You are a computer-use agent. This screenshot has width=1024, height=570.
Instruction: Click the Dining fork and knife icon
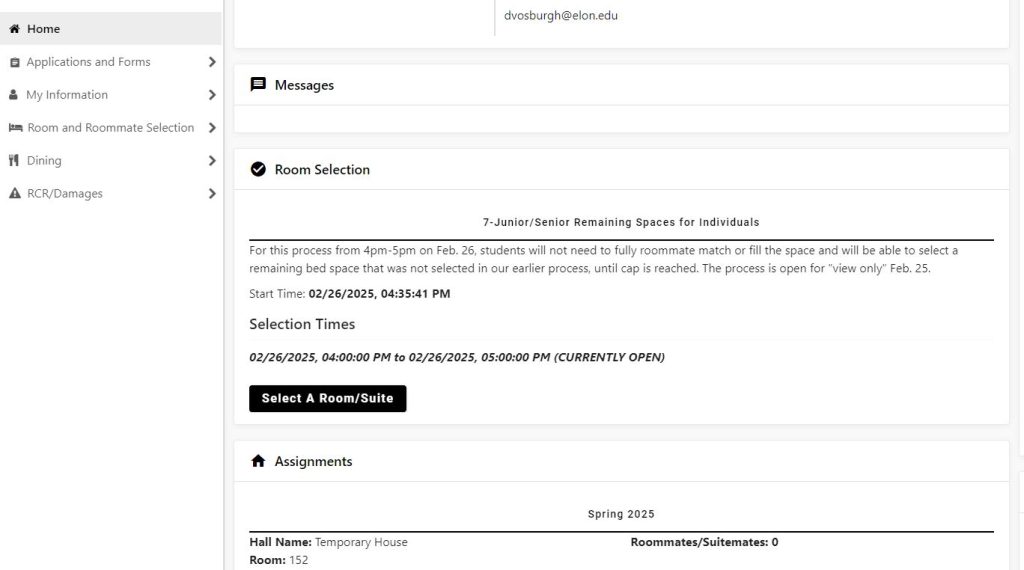(x=14, y=161)
